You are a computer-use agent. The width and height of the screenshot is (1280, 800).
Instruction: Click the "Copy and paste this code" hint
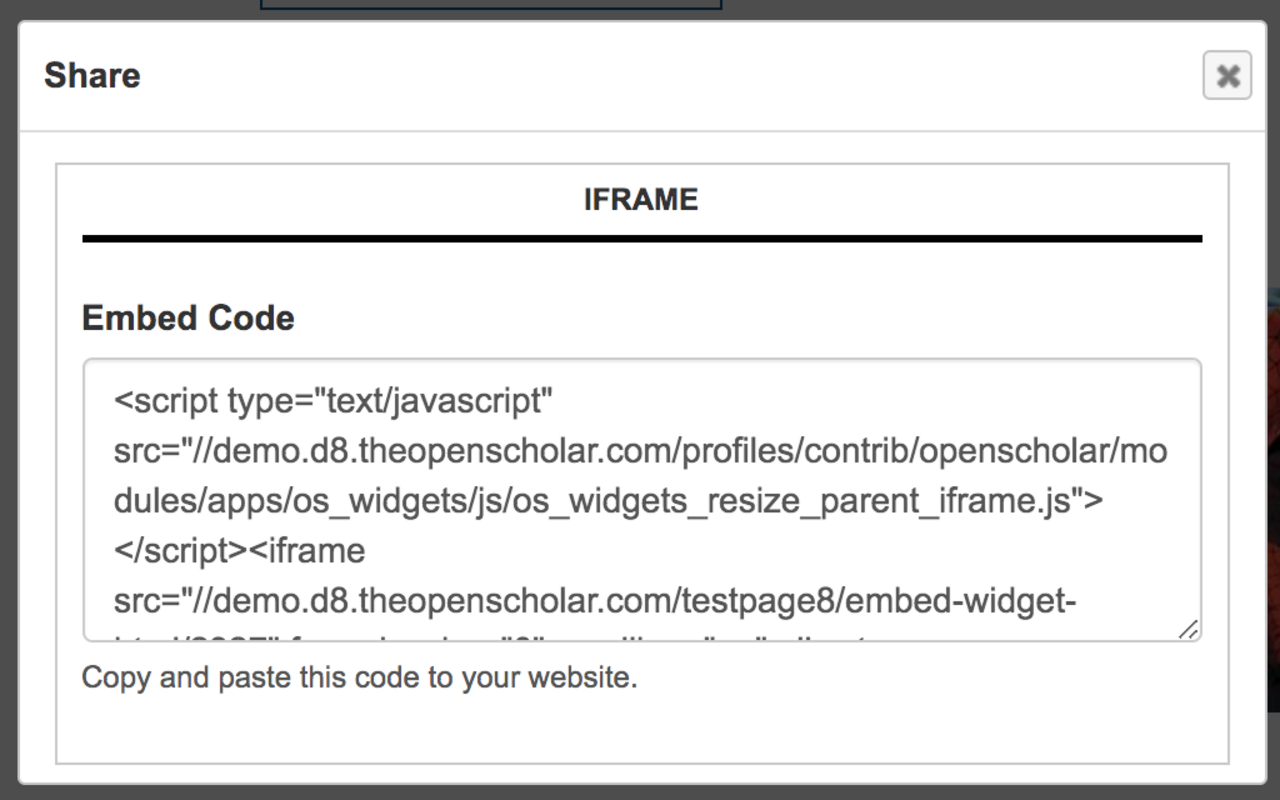(x=359, y=678)
